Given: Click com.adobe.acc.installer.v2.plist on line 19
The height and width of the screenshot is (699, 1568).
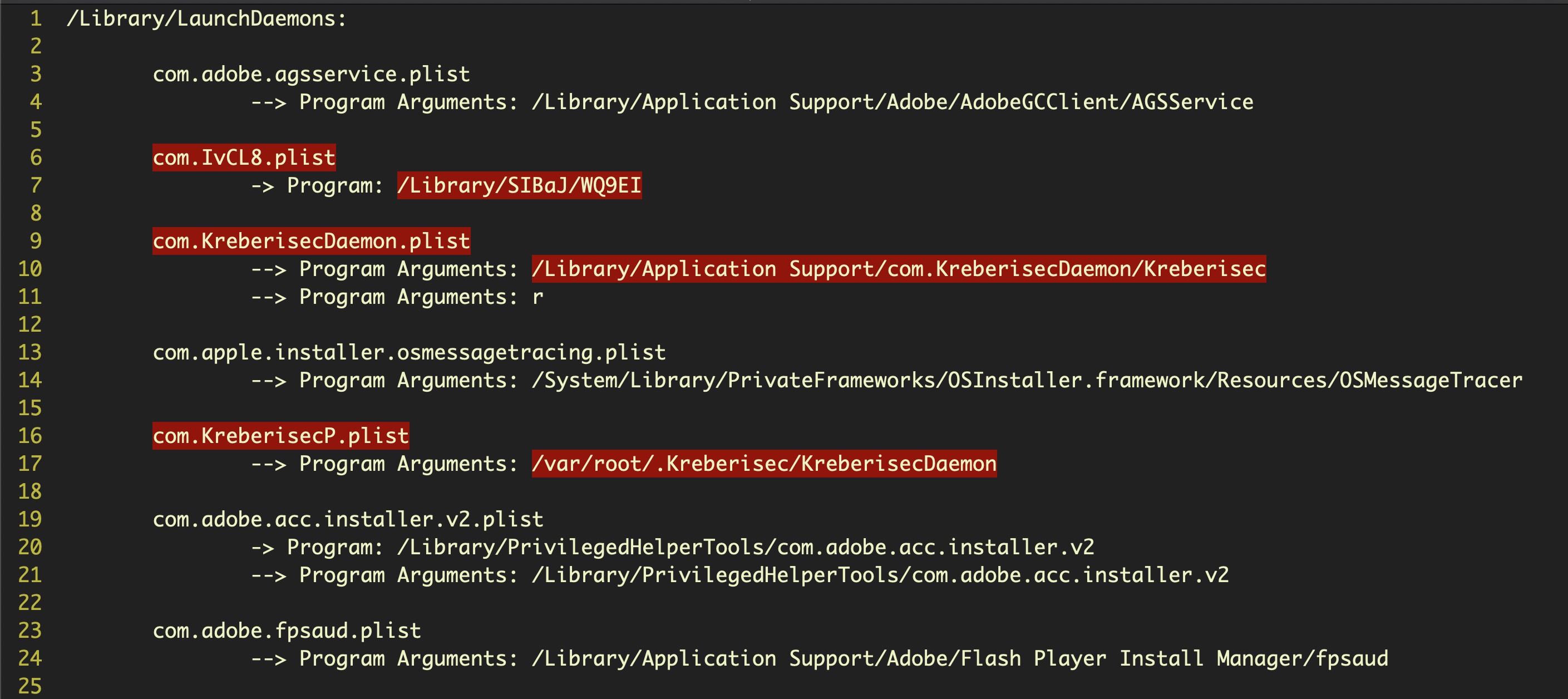Looking at the screenshot, I should (x=348, y=519).
